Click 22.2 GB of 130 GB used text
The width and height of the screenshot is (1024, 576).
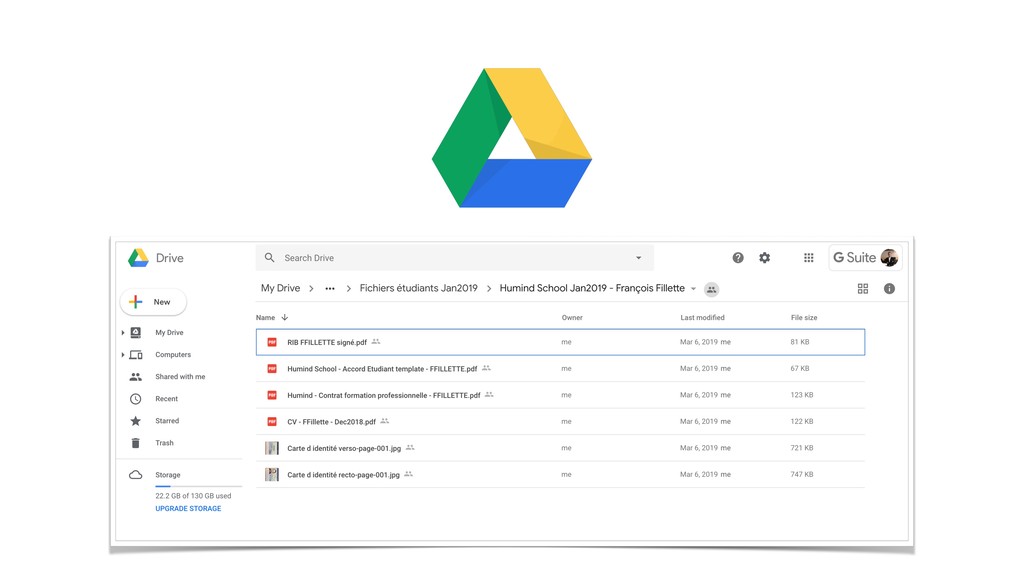193,496
